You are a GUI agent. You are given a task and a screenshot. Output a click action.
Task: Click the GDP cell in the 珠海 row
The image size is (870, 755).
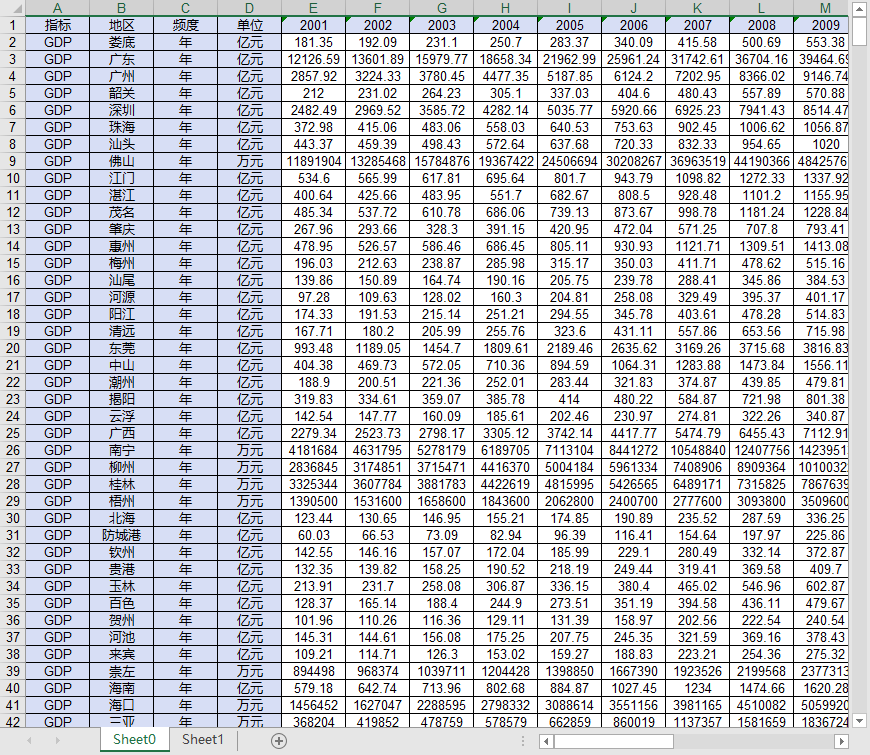(x=57, y=128)
